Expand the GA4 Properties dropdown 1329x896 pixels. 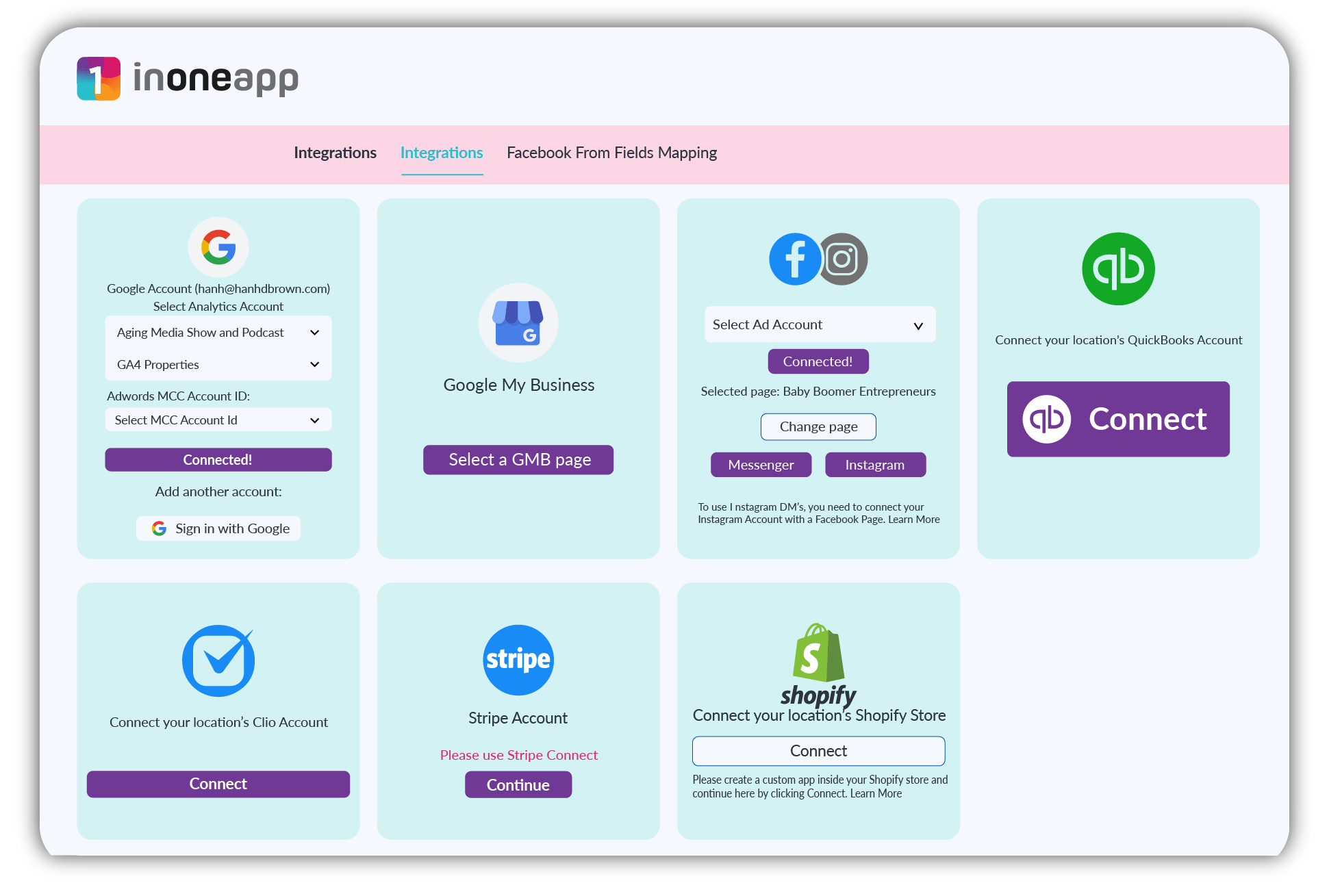click(218, 365)
